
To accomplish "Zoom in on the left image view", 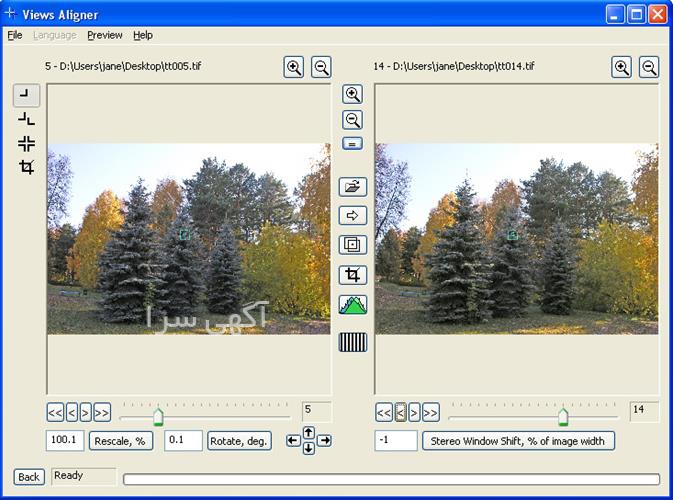I will (294, 67).
